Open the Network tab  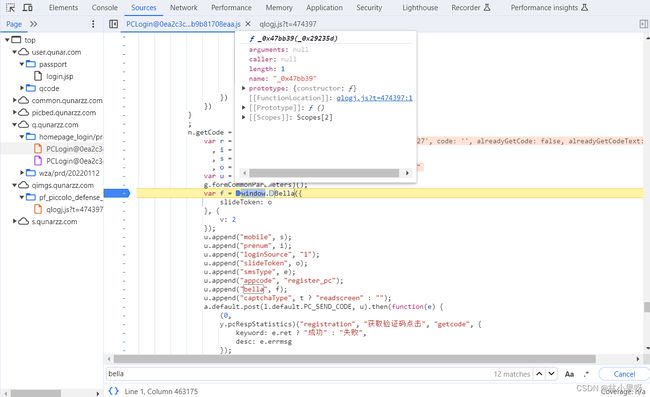tap(184, 7)
